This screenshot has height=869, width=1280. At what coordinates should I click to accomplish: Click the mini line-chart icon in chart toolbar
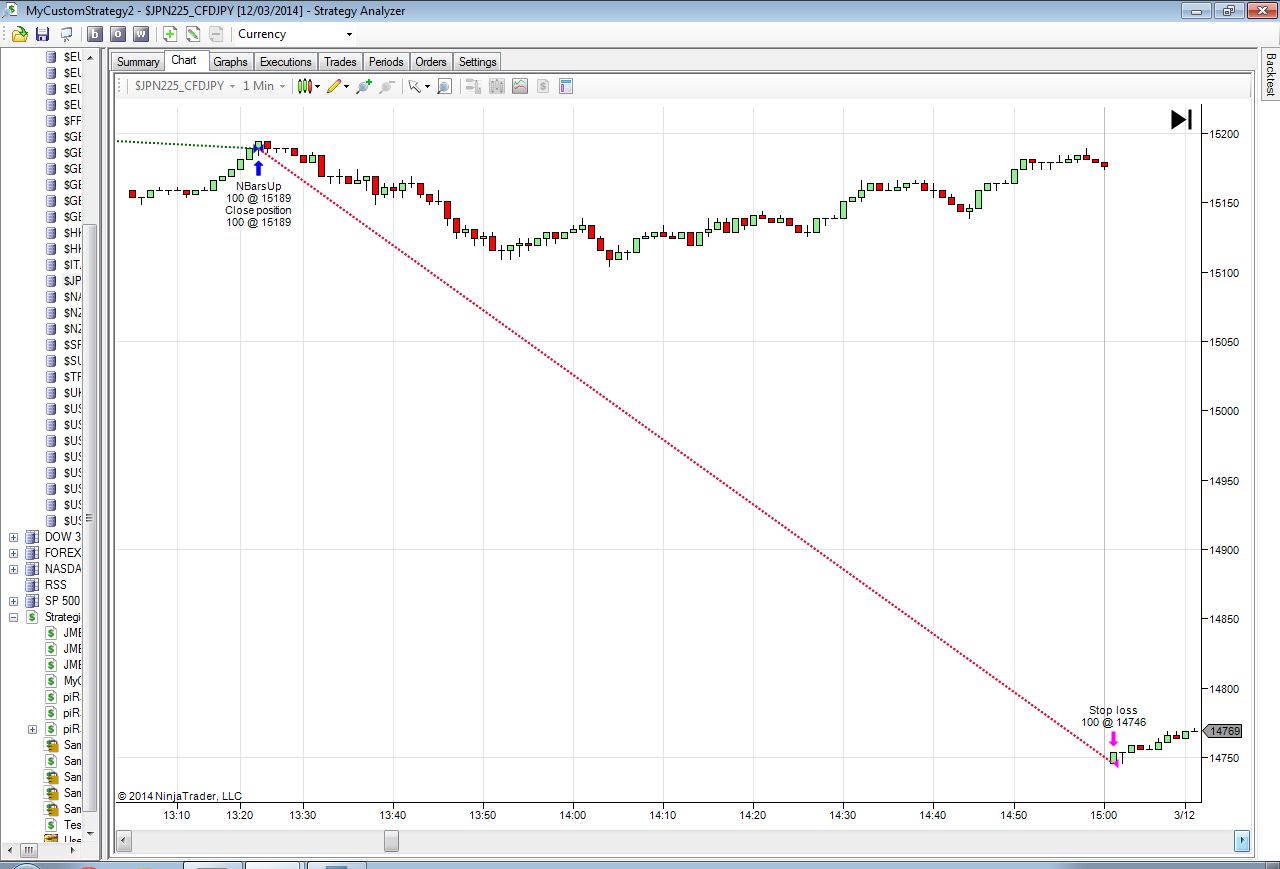[519, 86]
